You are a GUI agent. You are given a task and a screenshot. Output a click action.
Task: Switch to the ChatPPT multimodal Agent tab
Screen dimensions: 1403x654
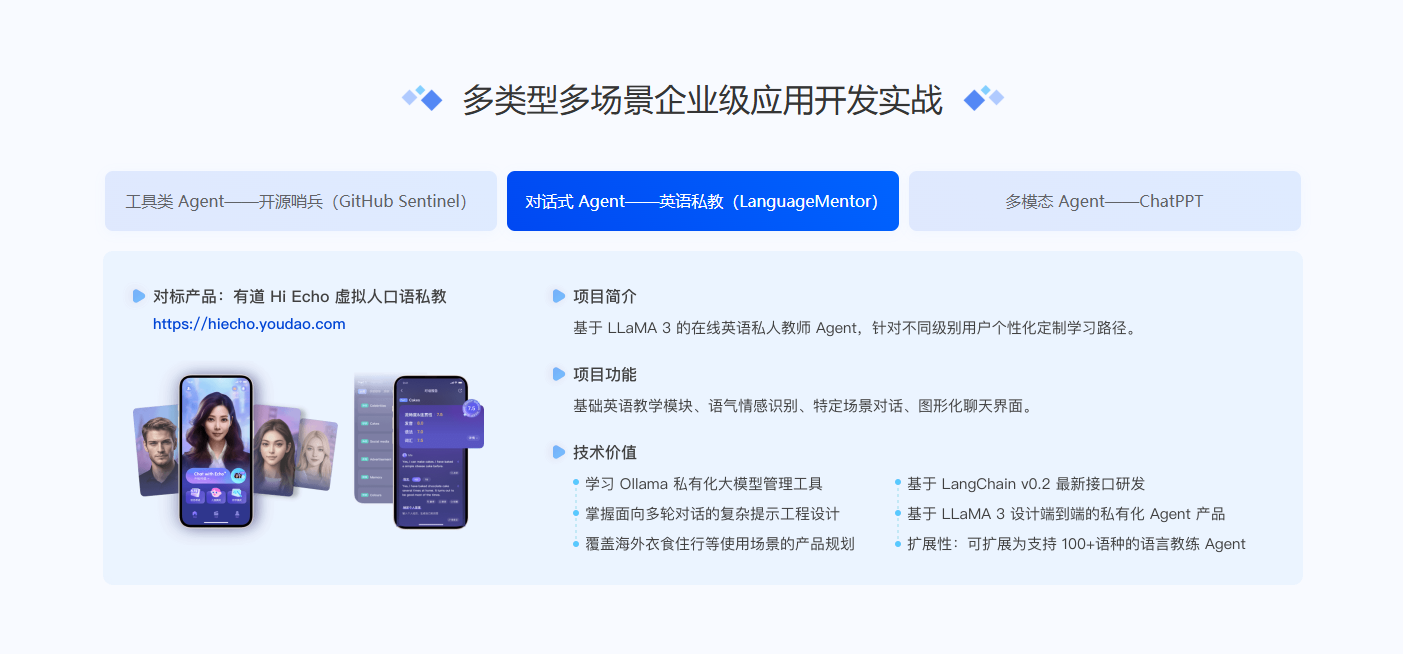point(1104,201)
